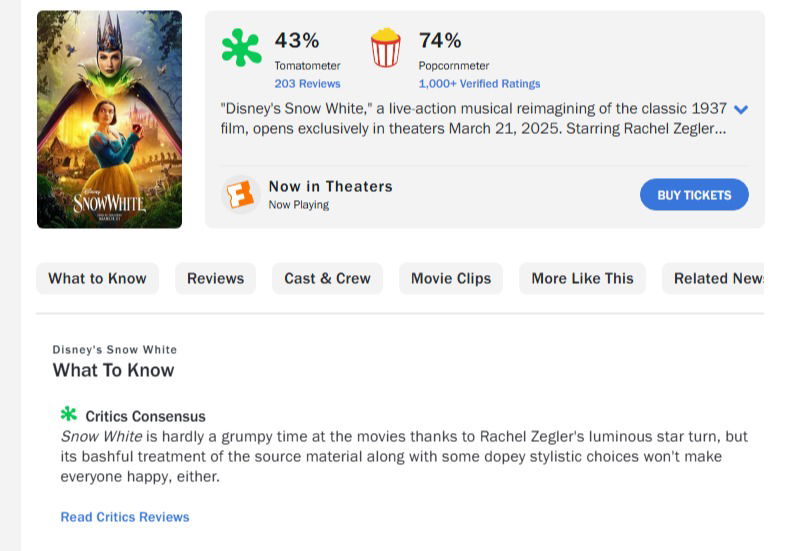Click the Popcornmeter popcorn bucket icon
786x551 pixels.
[385, 48]
